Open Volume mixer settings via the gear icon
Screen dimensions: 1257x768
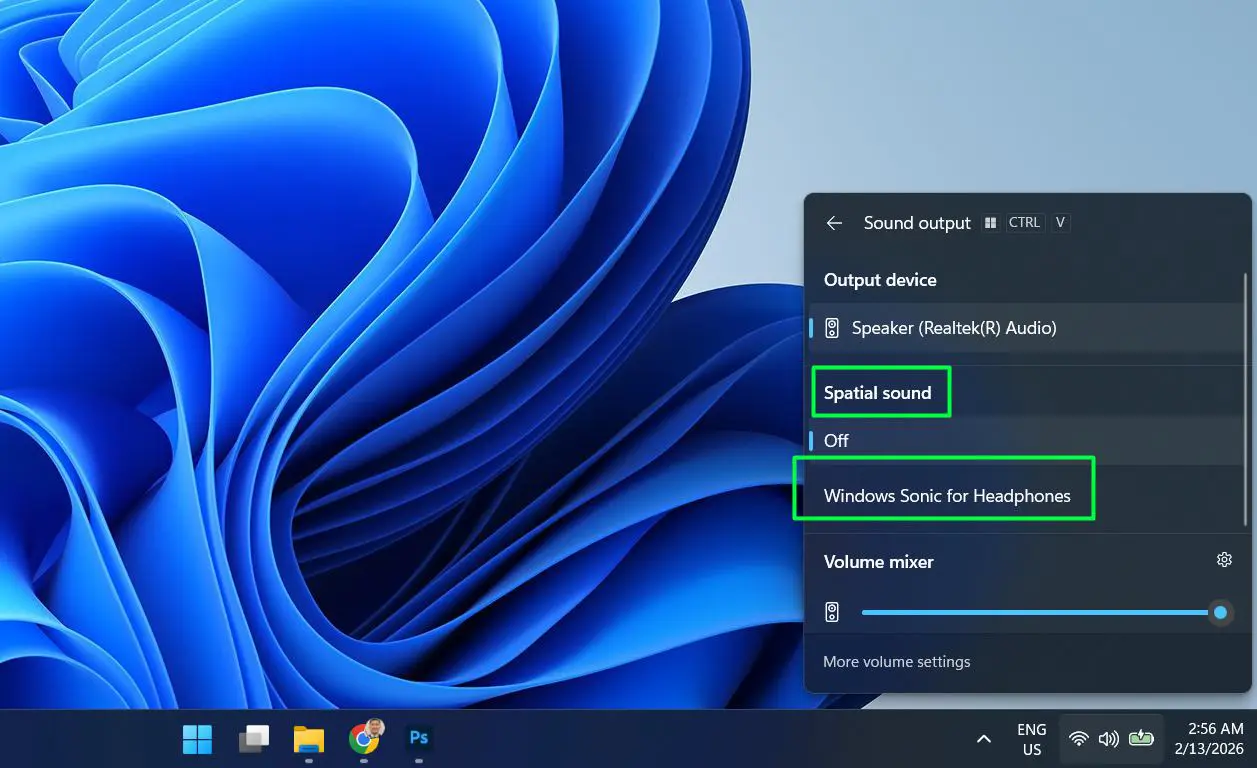[1224, 559]
